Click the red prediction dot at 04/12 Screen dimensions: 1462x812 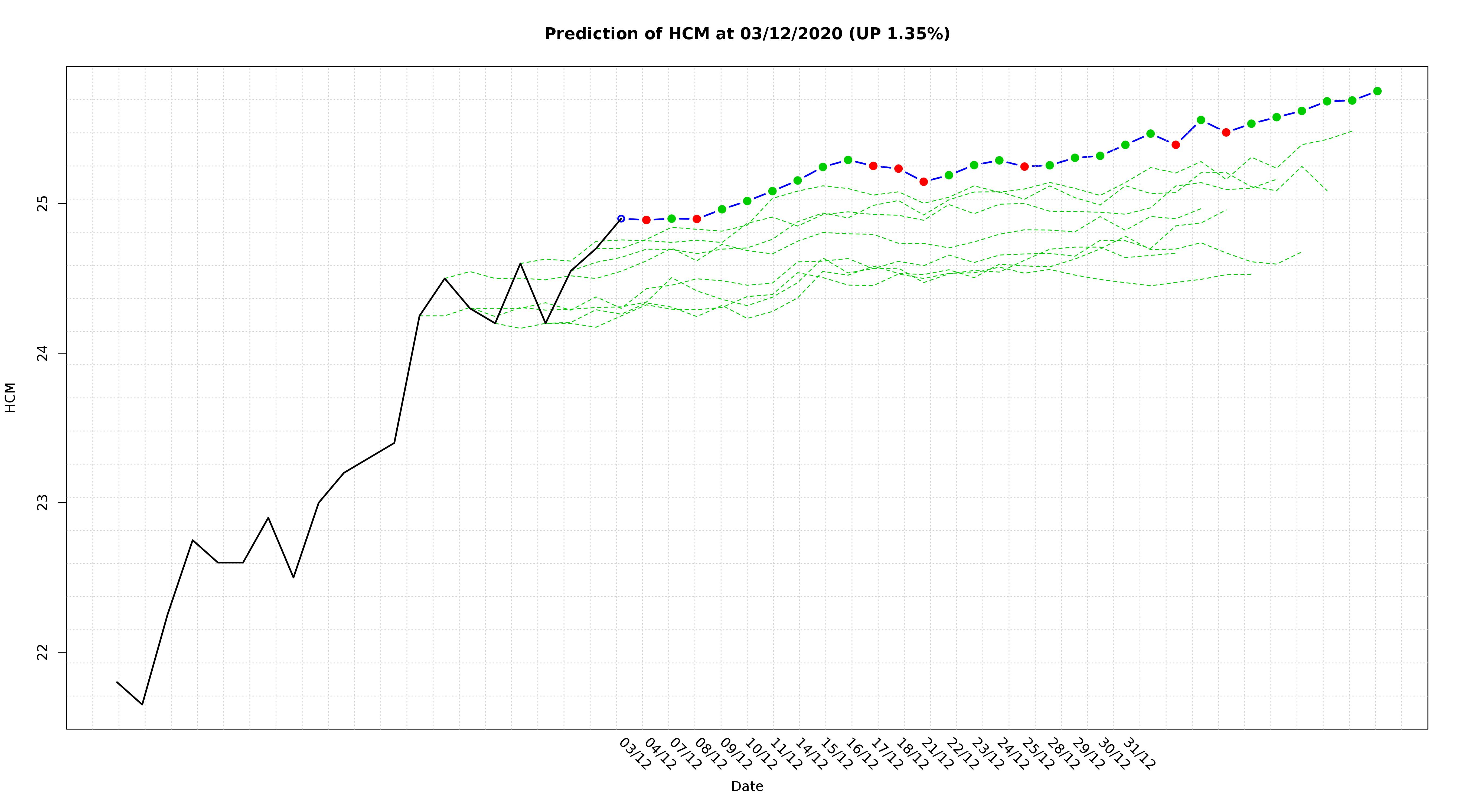[647, 220]
